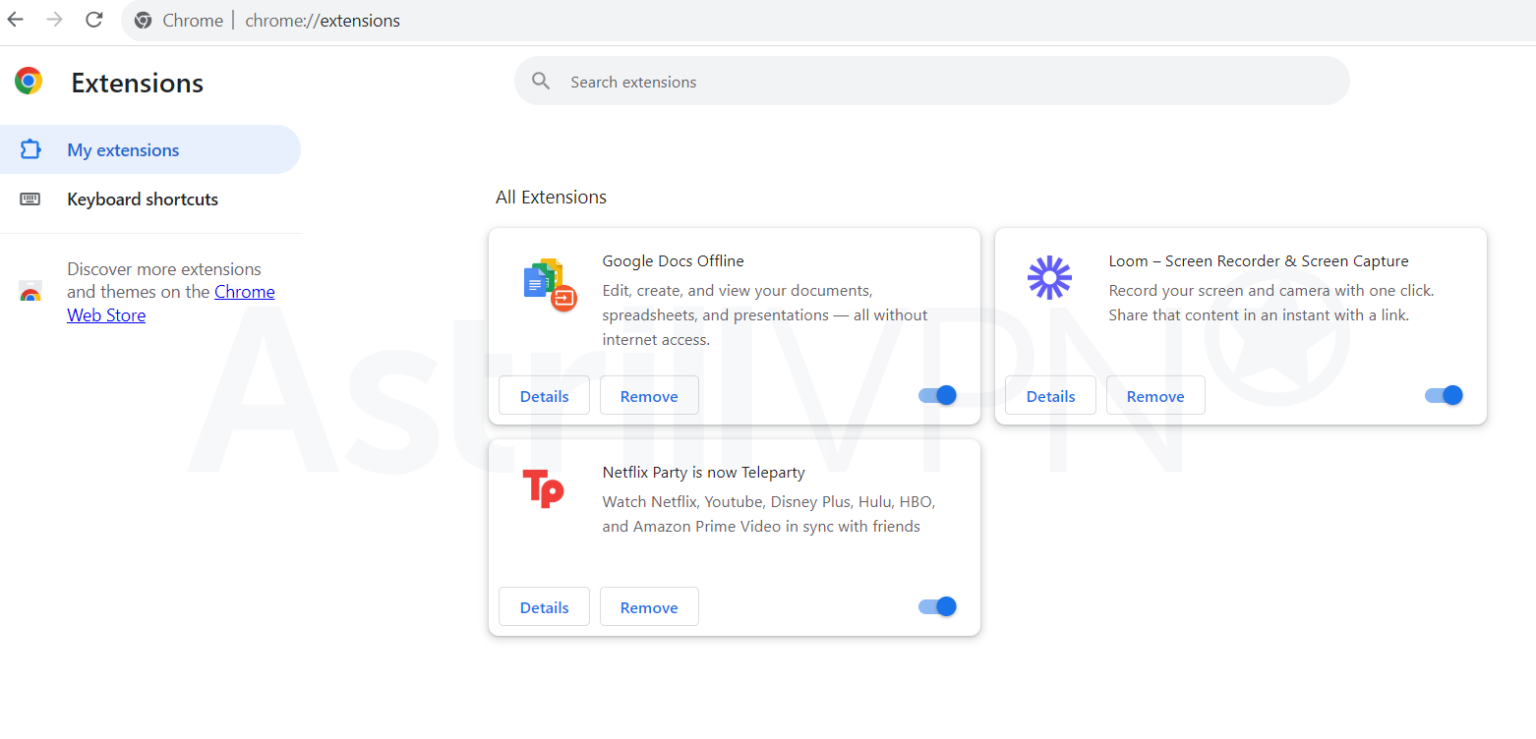Click the magnifier icon in the search bar
The width and height of the screenshot is (1536, 739).
(541, 81)
